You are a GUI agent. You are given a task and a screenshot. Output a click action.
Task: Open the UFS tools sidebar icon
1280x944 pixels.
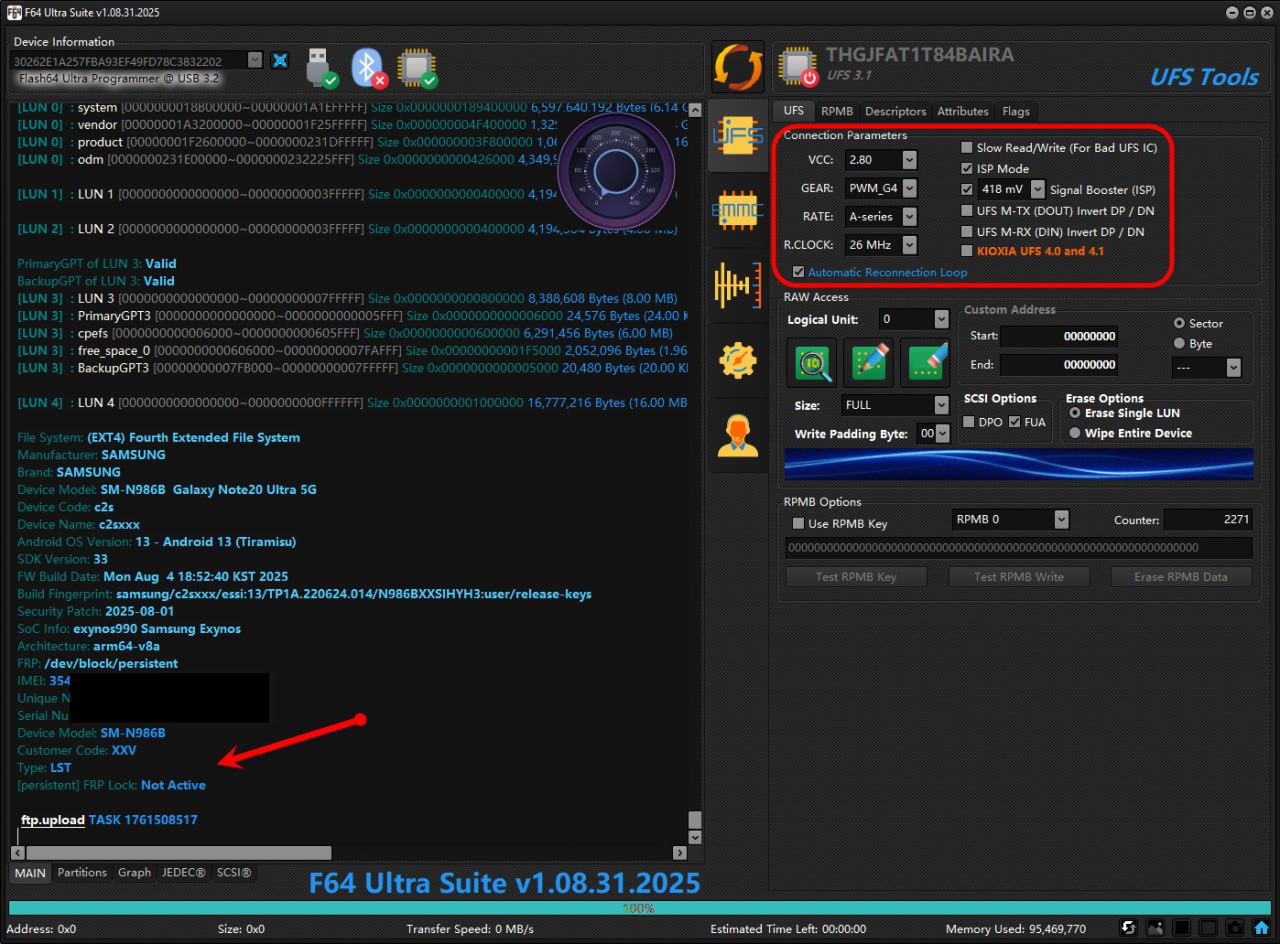pyautogui.click(x=738, y=136)
